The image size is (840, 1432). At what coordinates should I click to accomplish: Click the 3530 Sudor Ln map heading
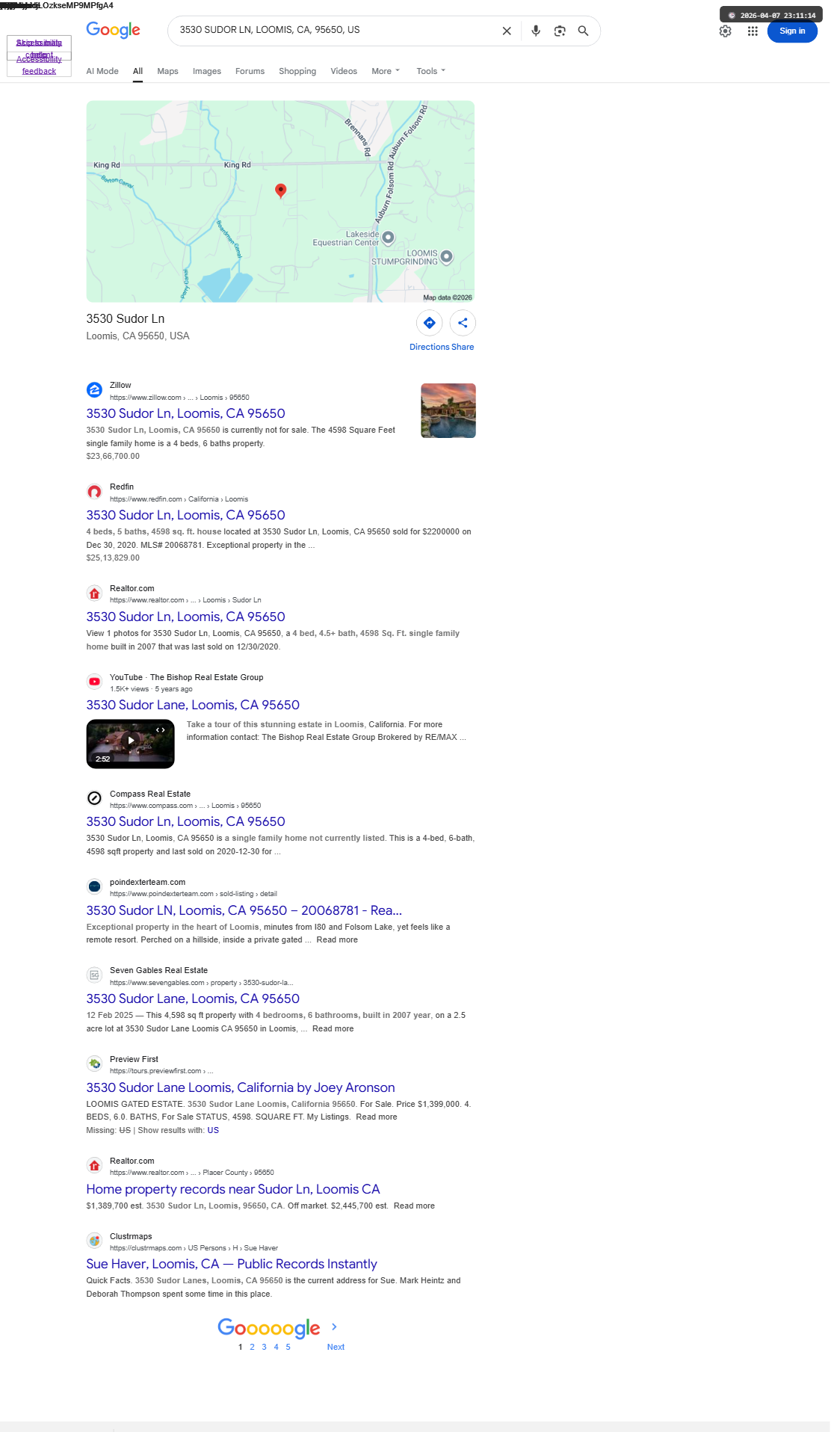coord(126,319)
